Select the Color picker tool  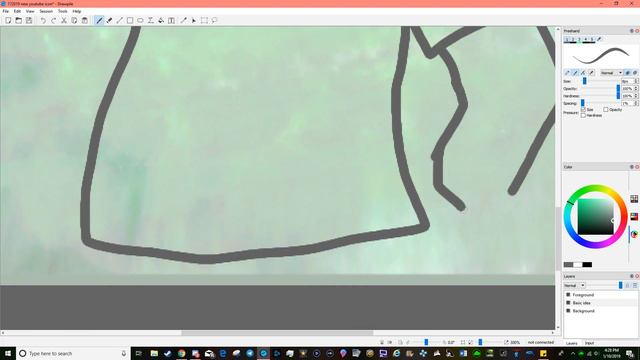(x=184, y=20)
